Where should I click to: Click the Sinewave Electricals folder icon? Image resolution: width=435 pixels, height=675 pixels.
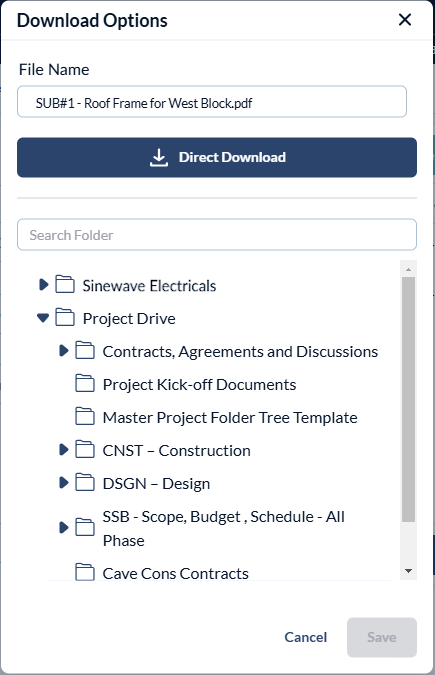(65, 284)
